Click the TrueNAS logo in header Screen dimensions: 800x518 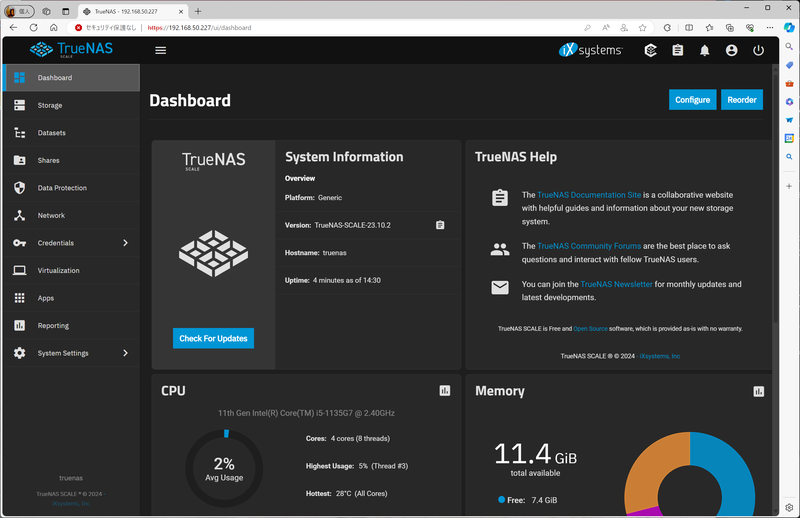click(71, 50)
